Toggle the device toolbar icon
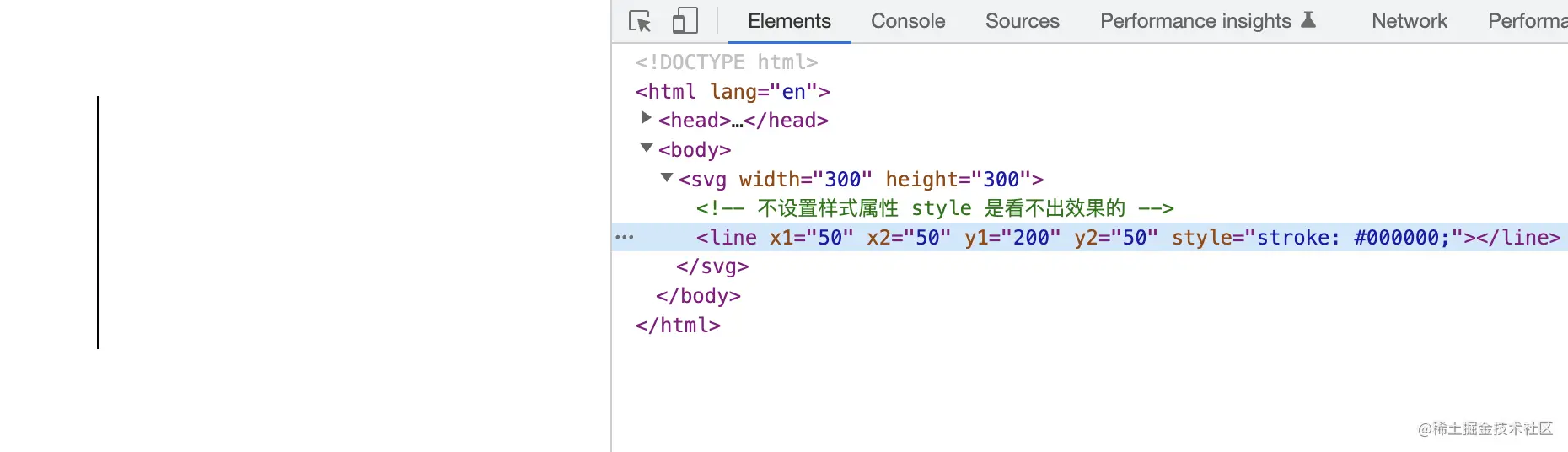 [x=685, y=21]
